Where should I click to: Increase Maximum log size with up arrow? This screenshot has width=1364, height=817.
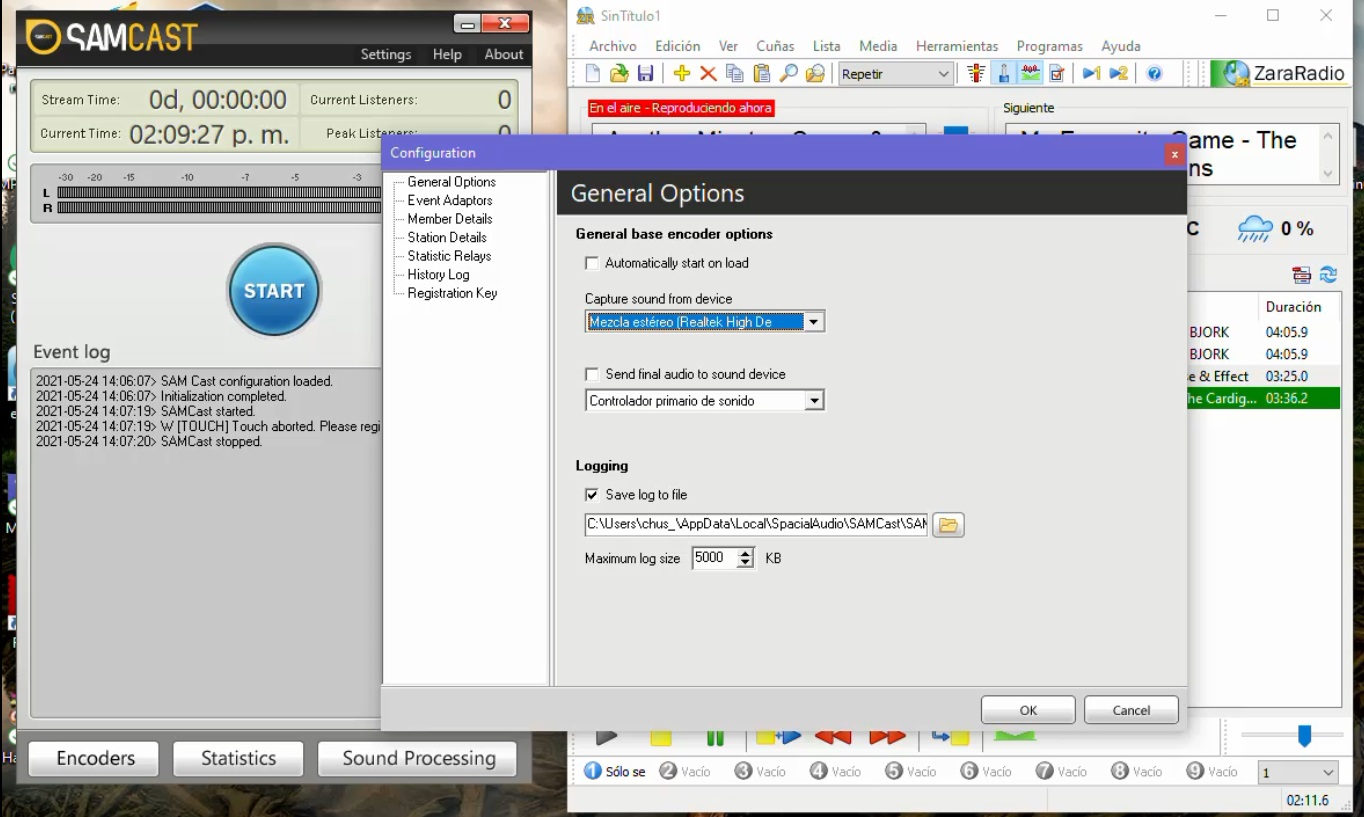[x=745, y=553]
